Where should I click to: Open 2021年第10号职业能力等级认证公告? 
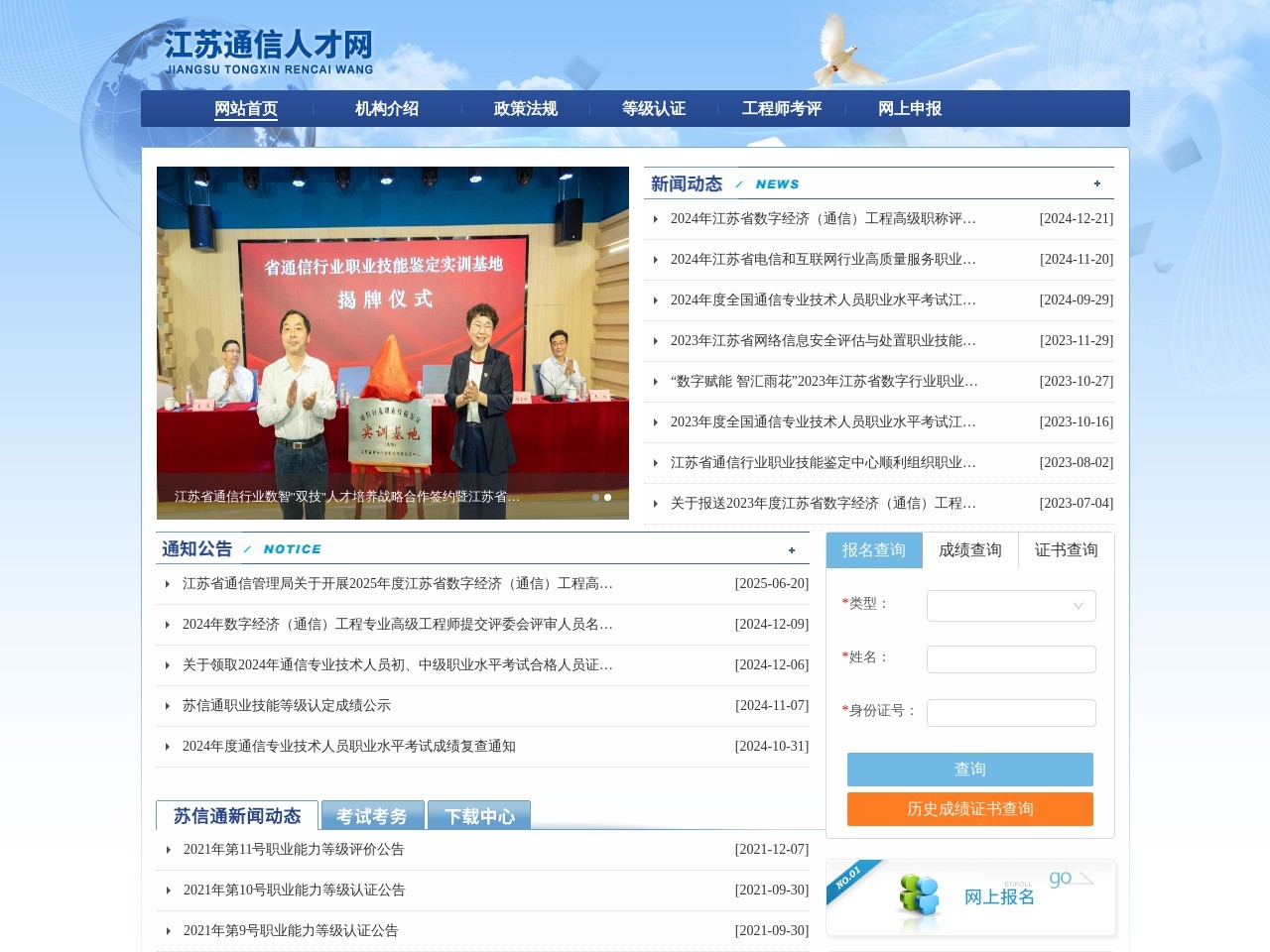[x=295, y=891]
